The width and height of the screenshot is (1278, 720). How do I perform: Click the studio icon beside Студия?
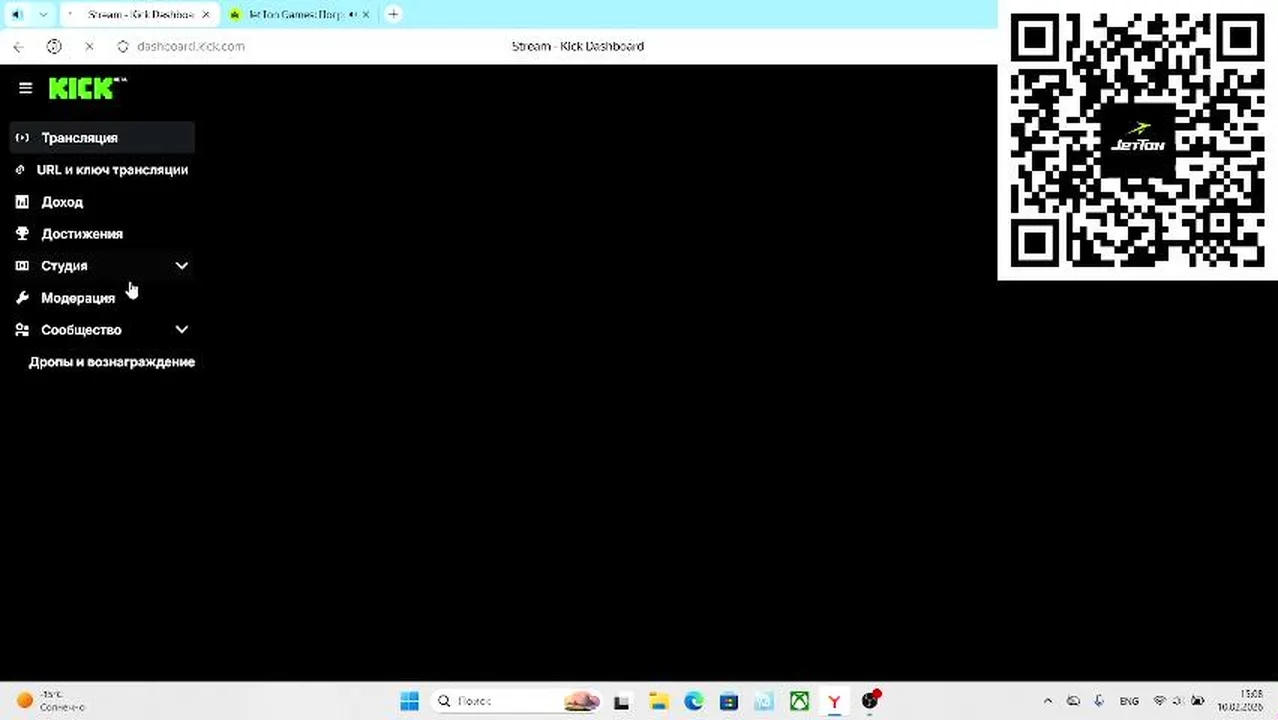(22, 266)
